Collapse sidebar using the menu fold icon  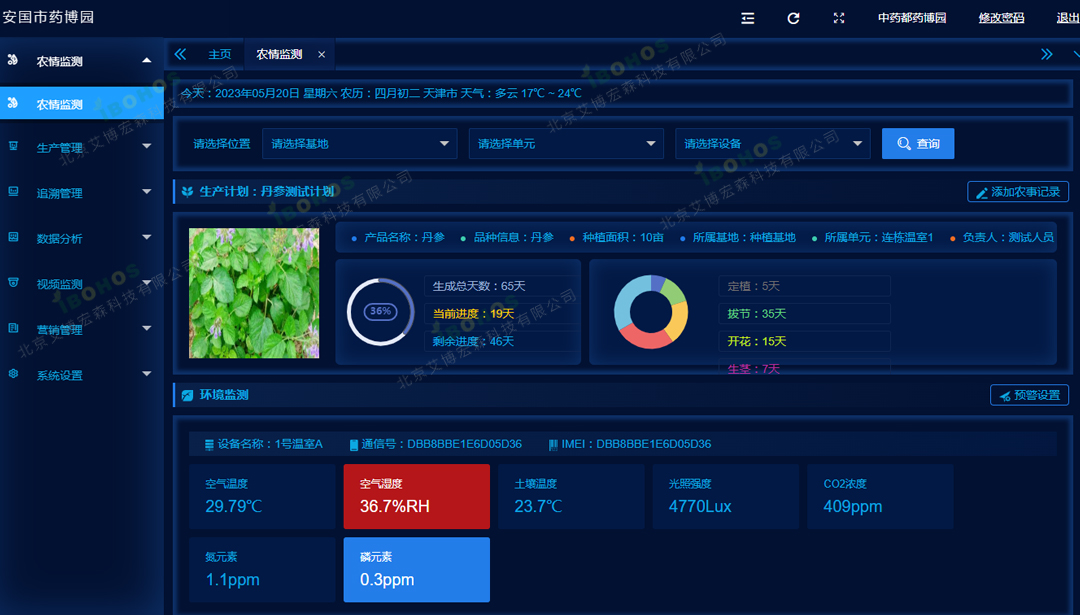(747, 18)
